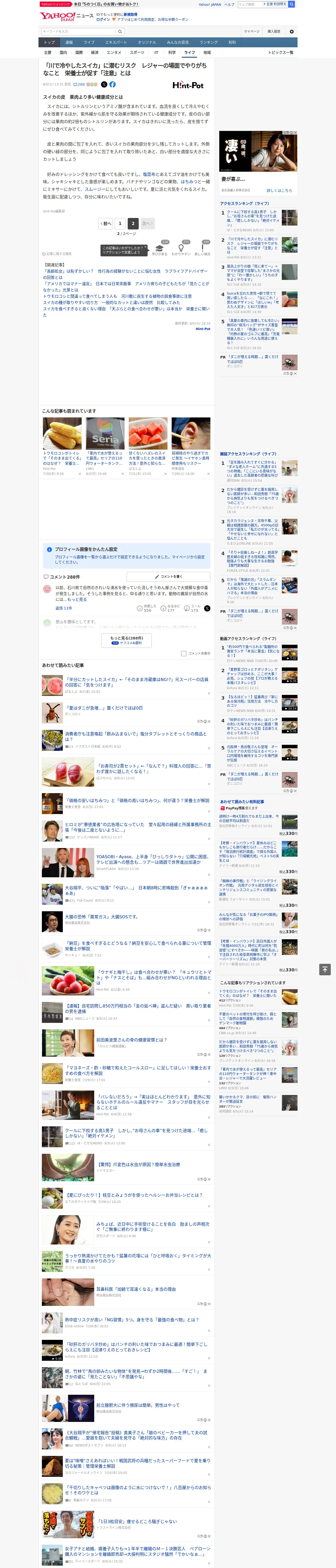Share the top comment on X
Screen dimensions: 336x1568
(207, 608)
